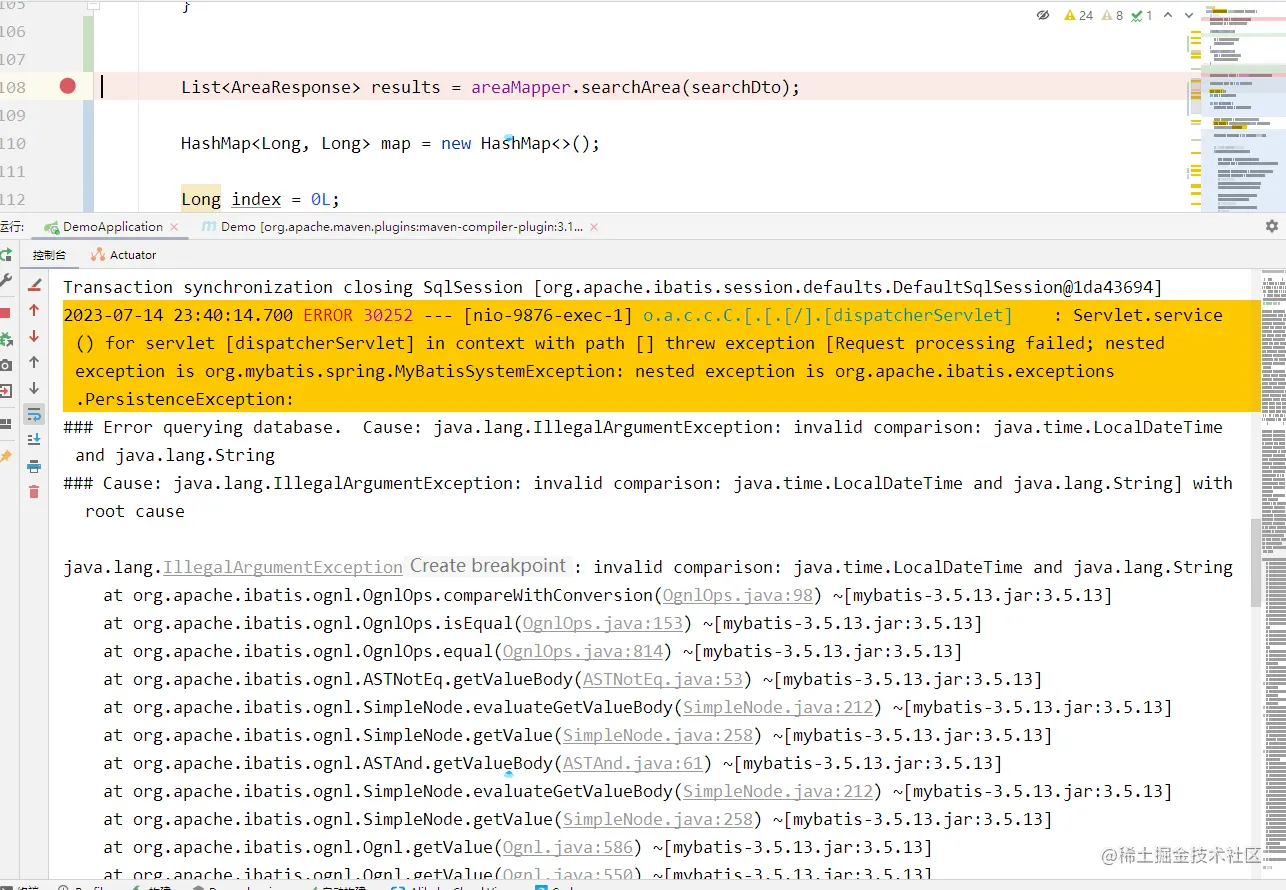Click the green checkmark typo indicator
The image size is (1286, 890).
[1142, 15]
